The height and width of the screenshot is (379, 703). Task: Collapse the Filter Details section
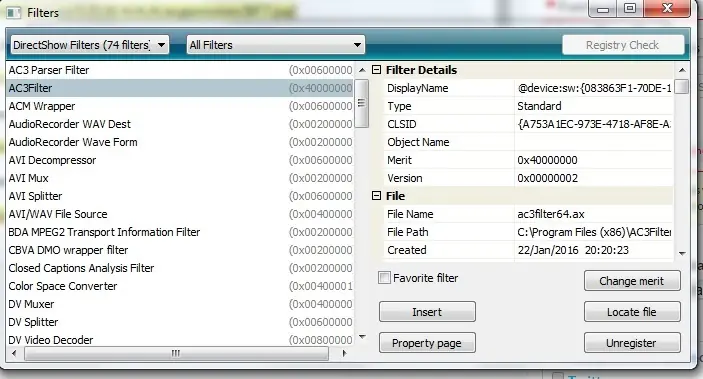(x=377, y=70)
